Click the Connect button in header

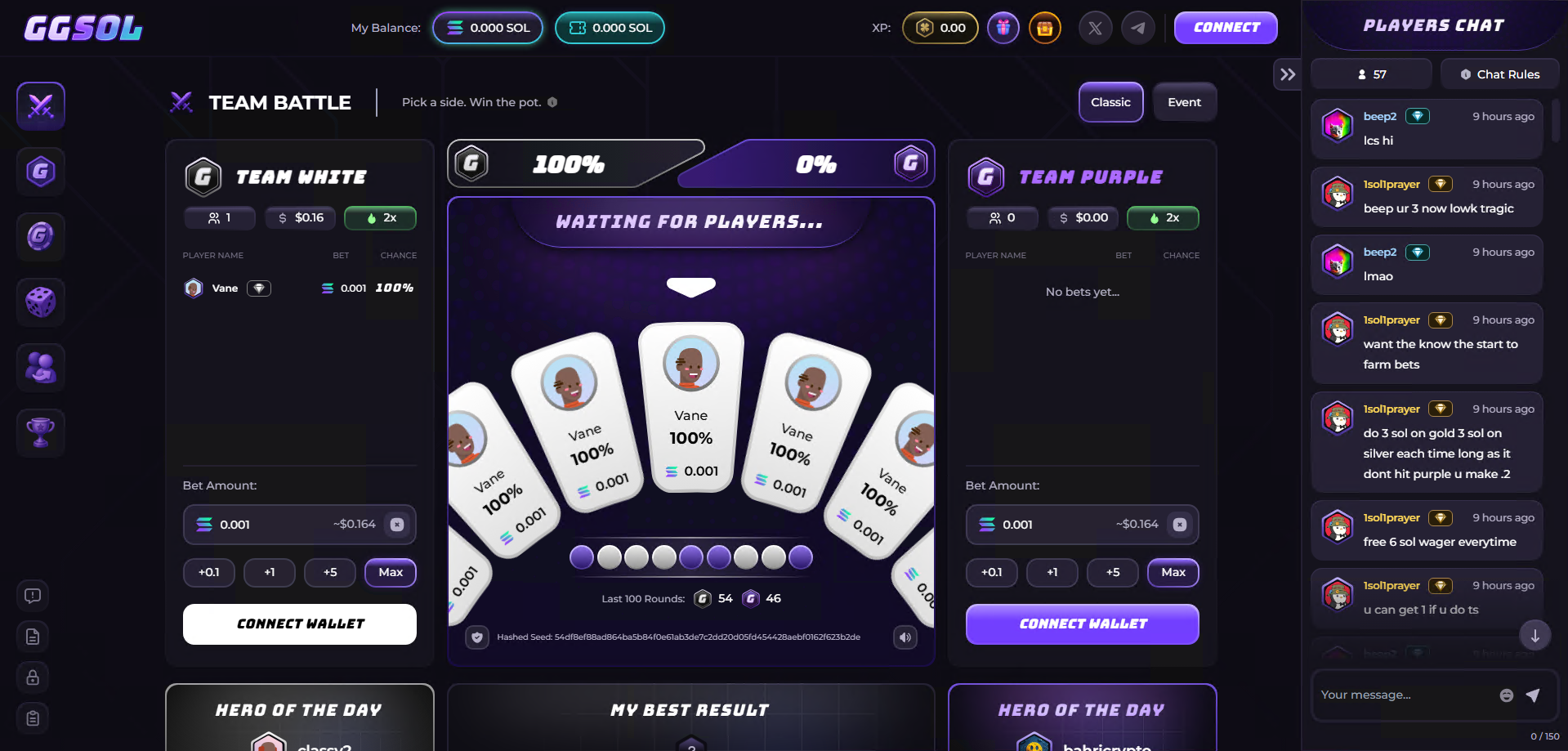click(1226, 28)
